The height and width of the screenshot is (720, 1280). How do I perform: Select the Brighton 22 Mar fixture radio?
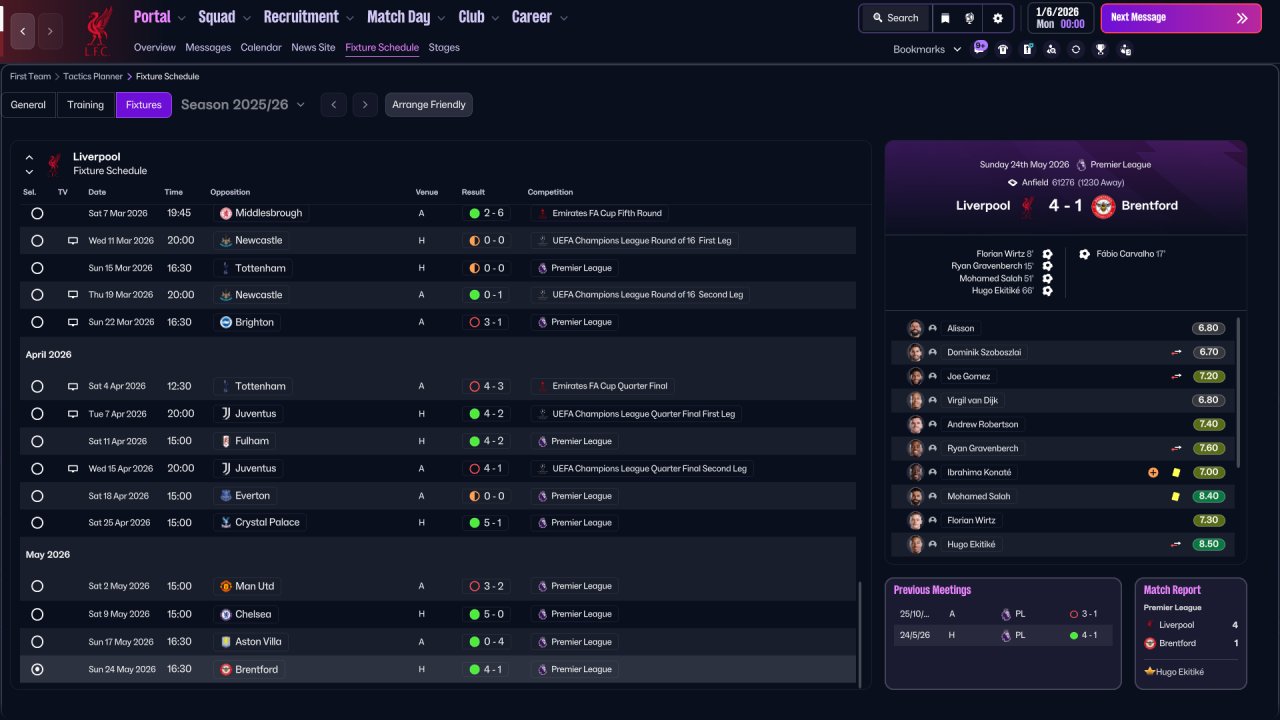tap(37, 323)
